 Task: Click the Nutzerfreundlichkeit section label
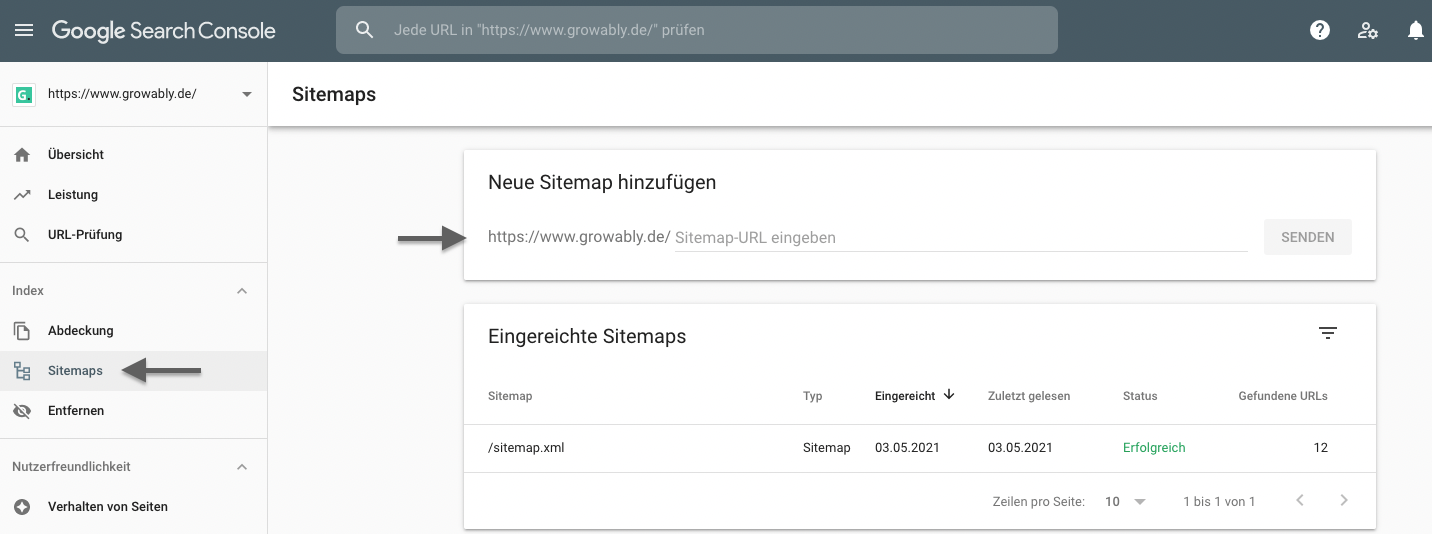pos(71,467)
